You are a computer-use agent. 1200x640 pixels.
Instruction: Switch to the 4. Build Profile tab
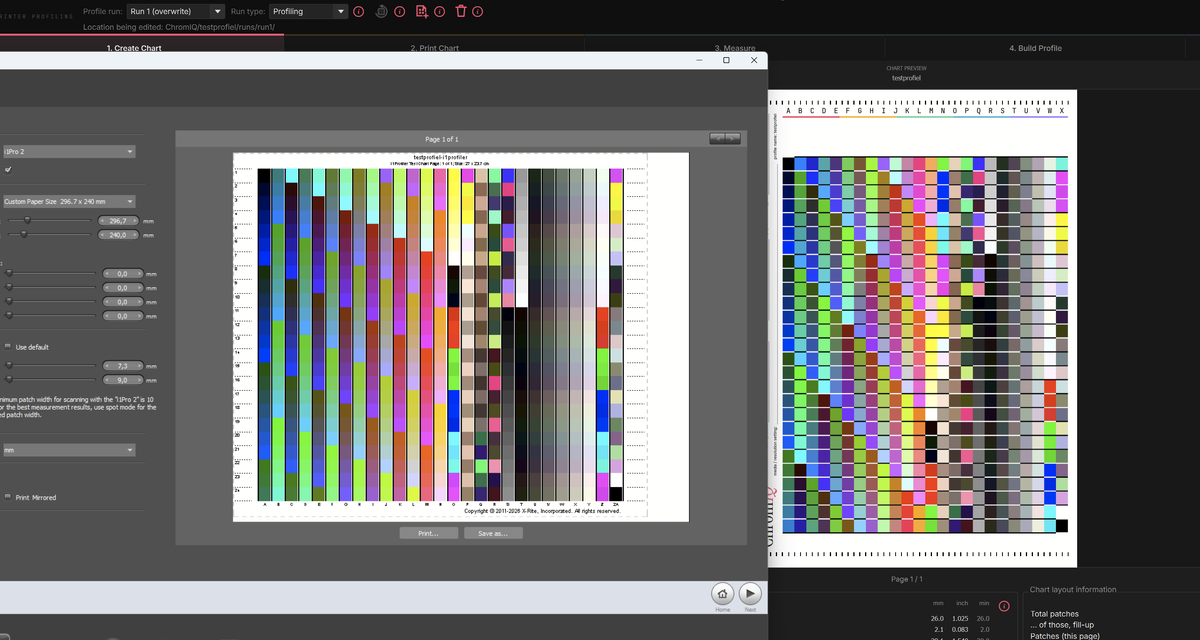click(1035, 48)
